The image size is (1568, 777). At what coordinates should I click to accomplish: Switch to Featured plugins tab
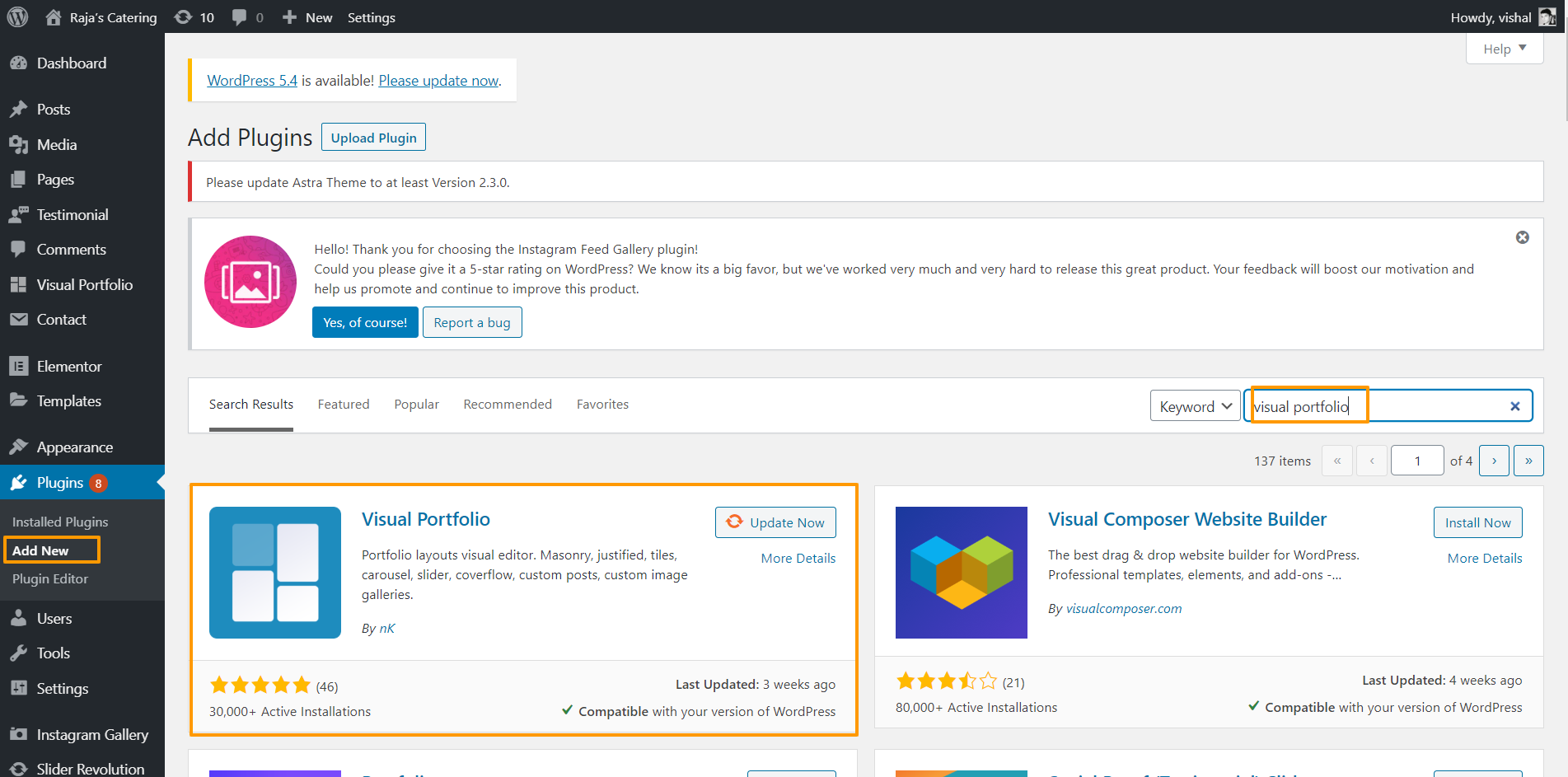[344, 405]
